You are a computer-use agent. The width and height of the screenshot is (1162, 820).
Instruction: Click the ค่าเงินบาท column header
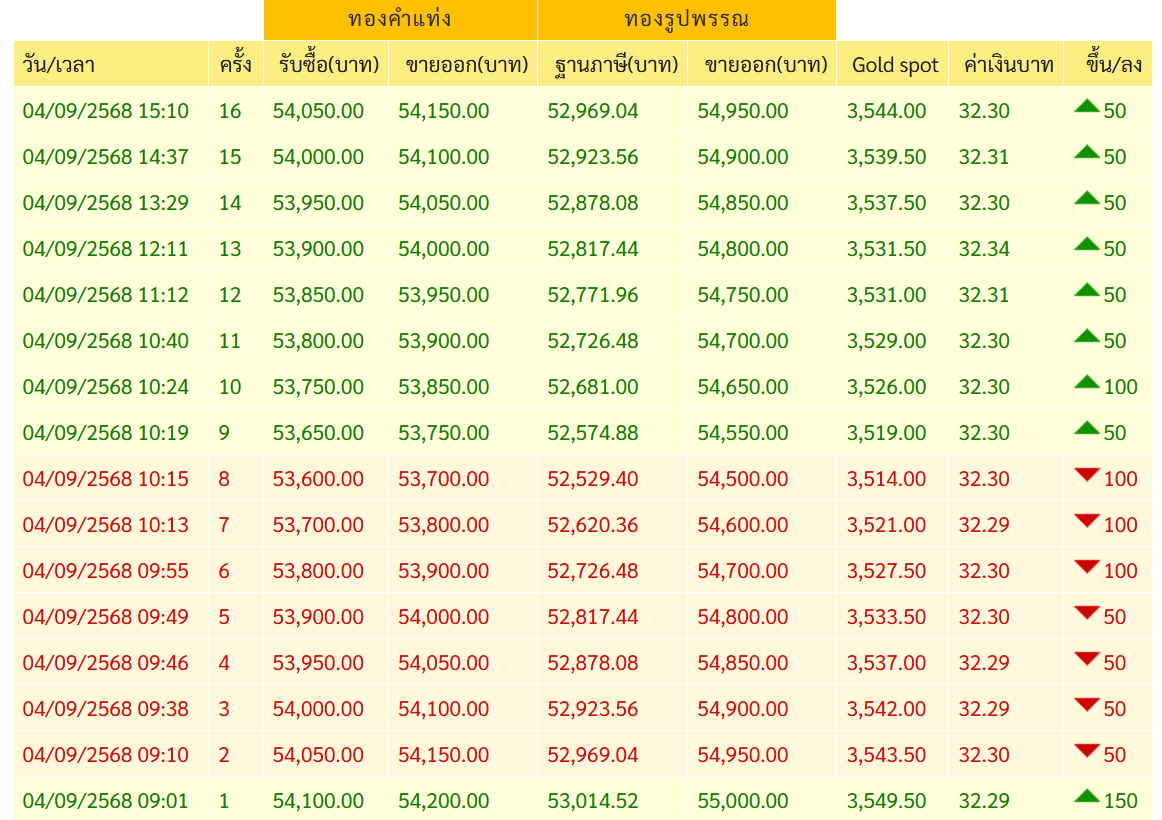pos(1006,64)
